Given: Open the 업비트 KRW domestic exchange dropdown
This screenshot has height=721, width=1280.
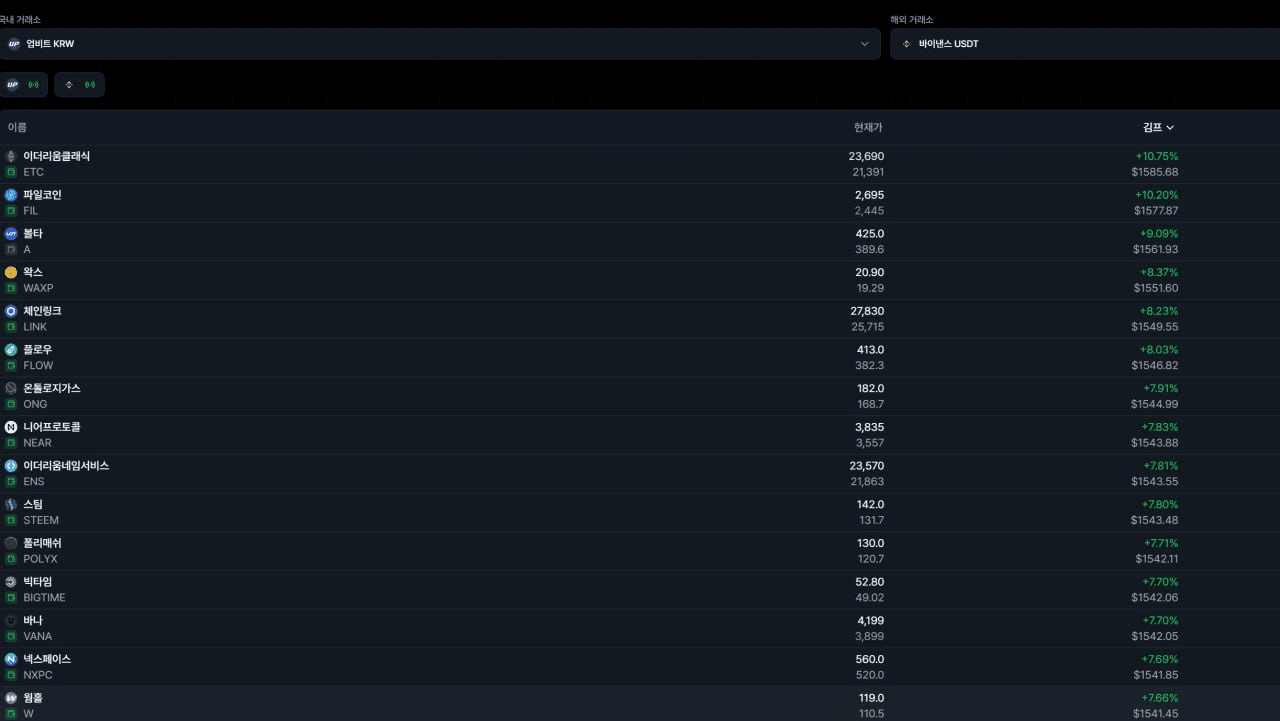Looking at the screenshot, I should point(440,44).
